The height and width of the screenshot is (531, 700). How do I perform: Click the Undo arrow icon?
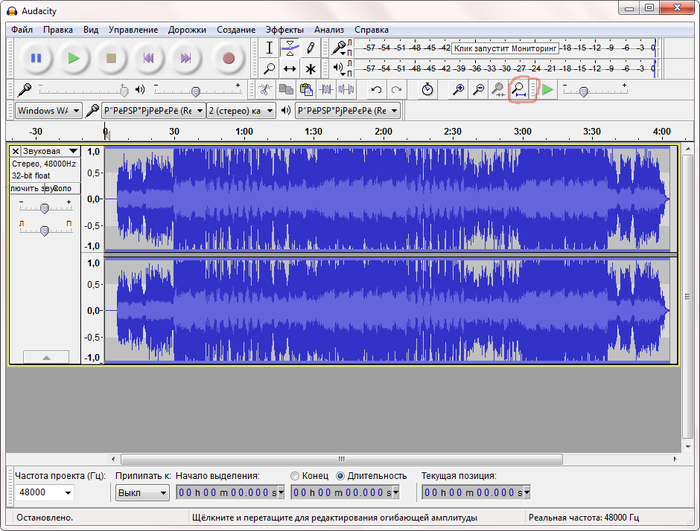[x=376, y=90]
